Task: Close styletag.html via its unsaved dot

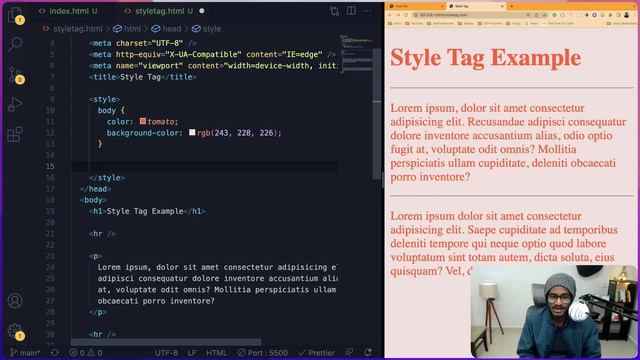Action: (202, 11)
